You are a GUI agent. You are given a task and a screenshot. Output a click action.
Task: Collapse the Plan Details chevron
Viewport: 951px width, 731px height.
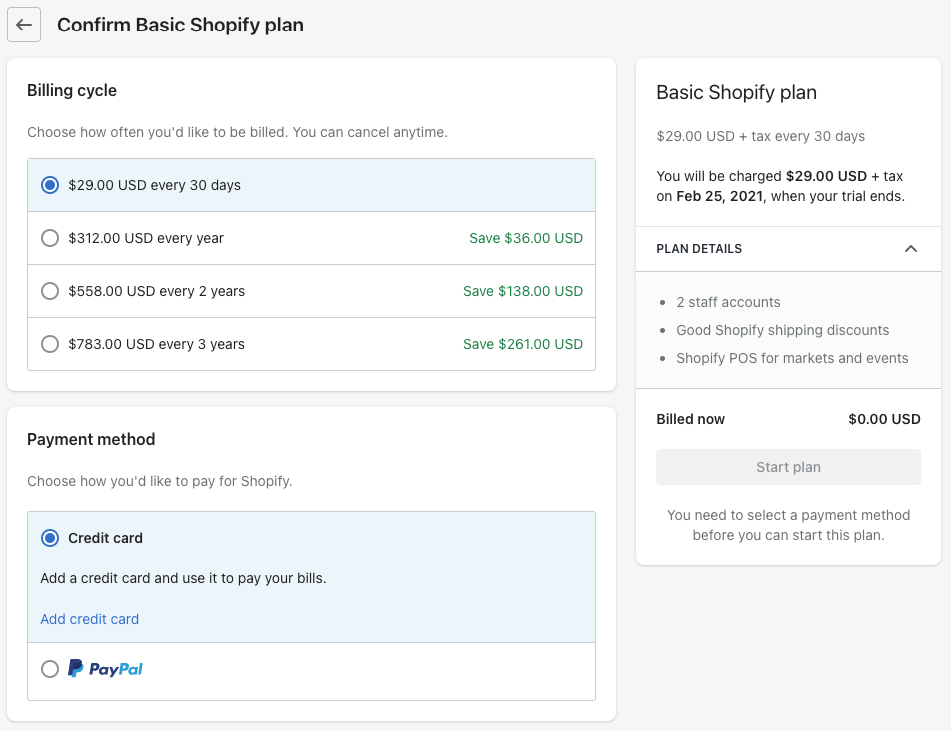click(910, 249)
